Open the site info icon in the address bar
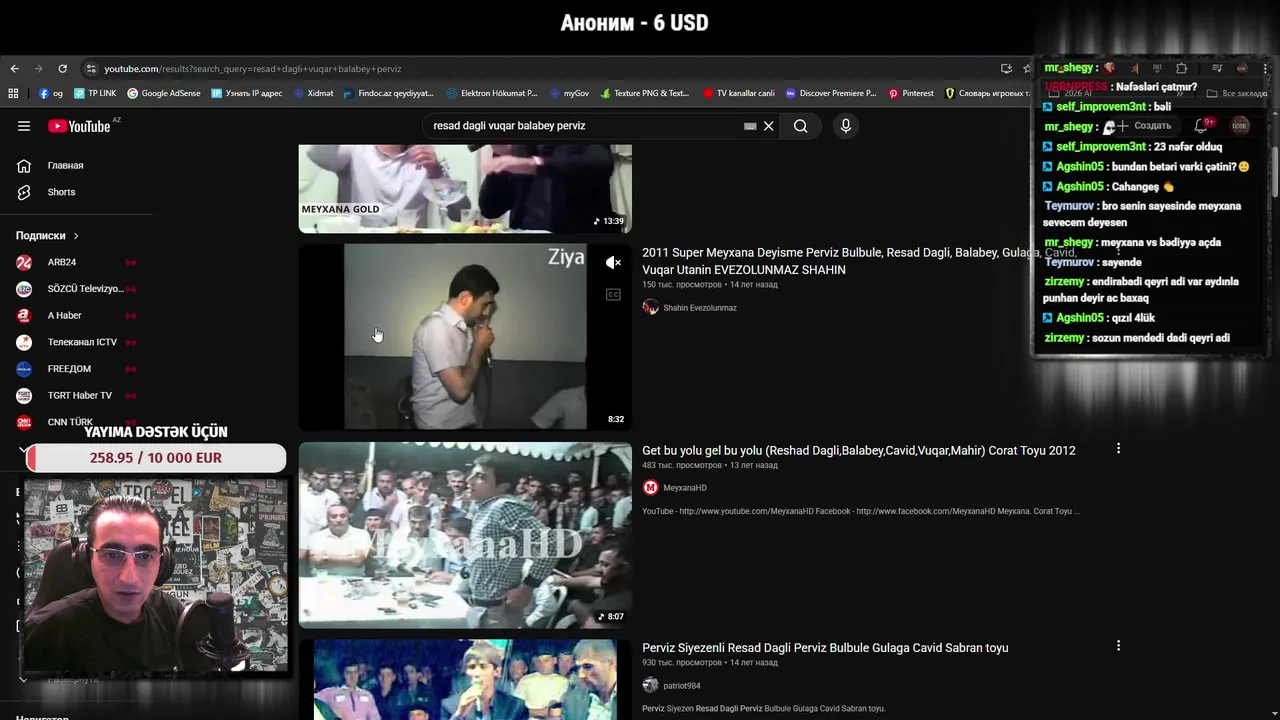This screenshot has height=720, width=1280. pyautogui.click(x=91, y=69)
